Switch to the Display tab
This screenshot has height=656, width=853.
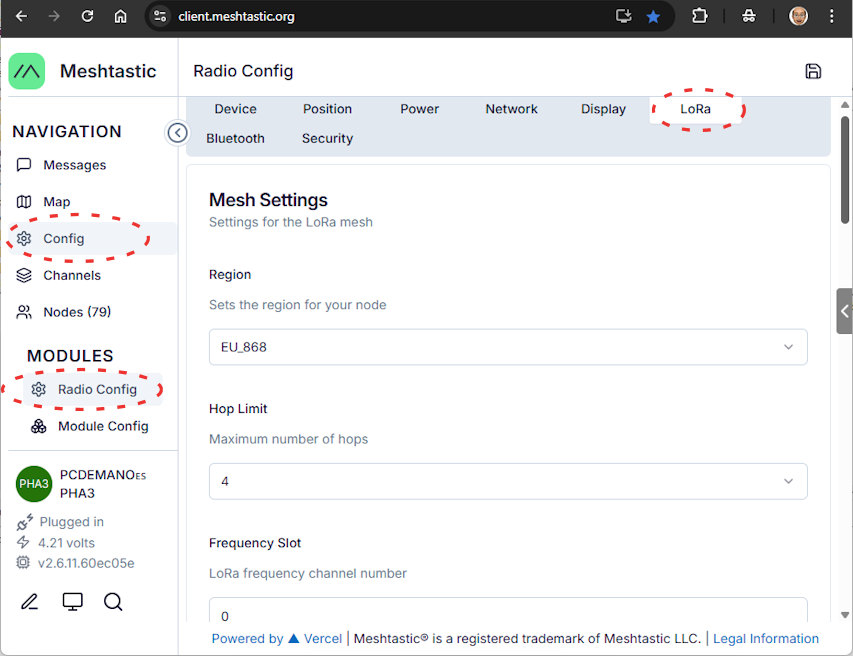603,109
